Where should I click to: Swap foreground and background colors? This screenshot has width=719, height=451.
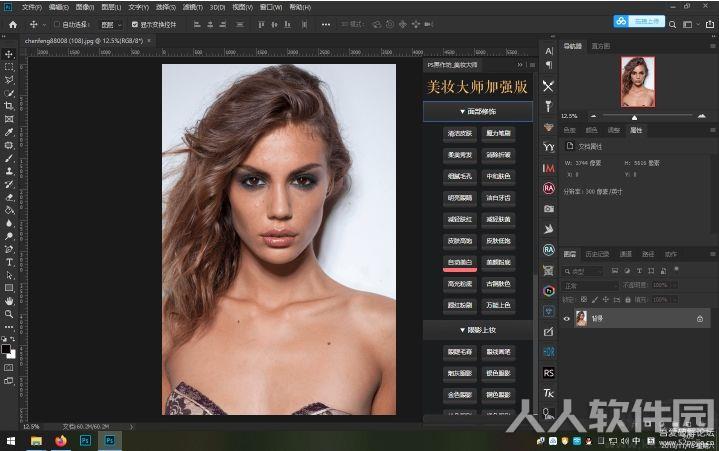pyautogui.click(x=12, y=339)
